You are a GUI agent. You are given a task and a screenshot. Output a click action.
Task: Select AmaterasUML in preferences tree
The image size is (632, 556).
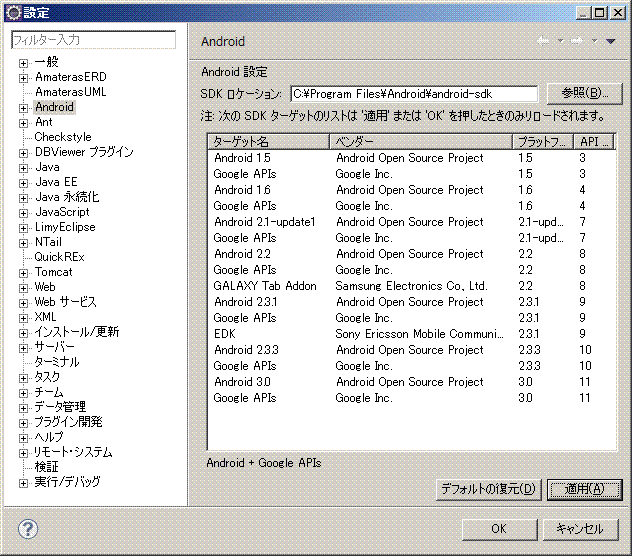(71, 92)
